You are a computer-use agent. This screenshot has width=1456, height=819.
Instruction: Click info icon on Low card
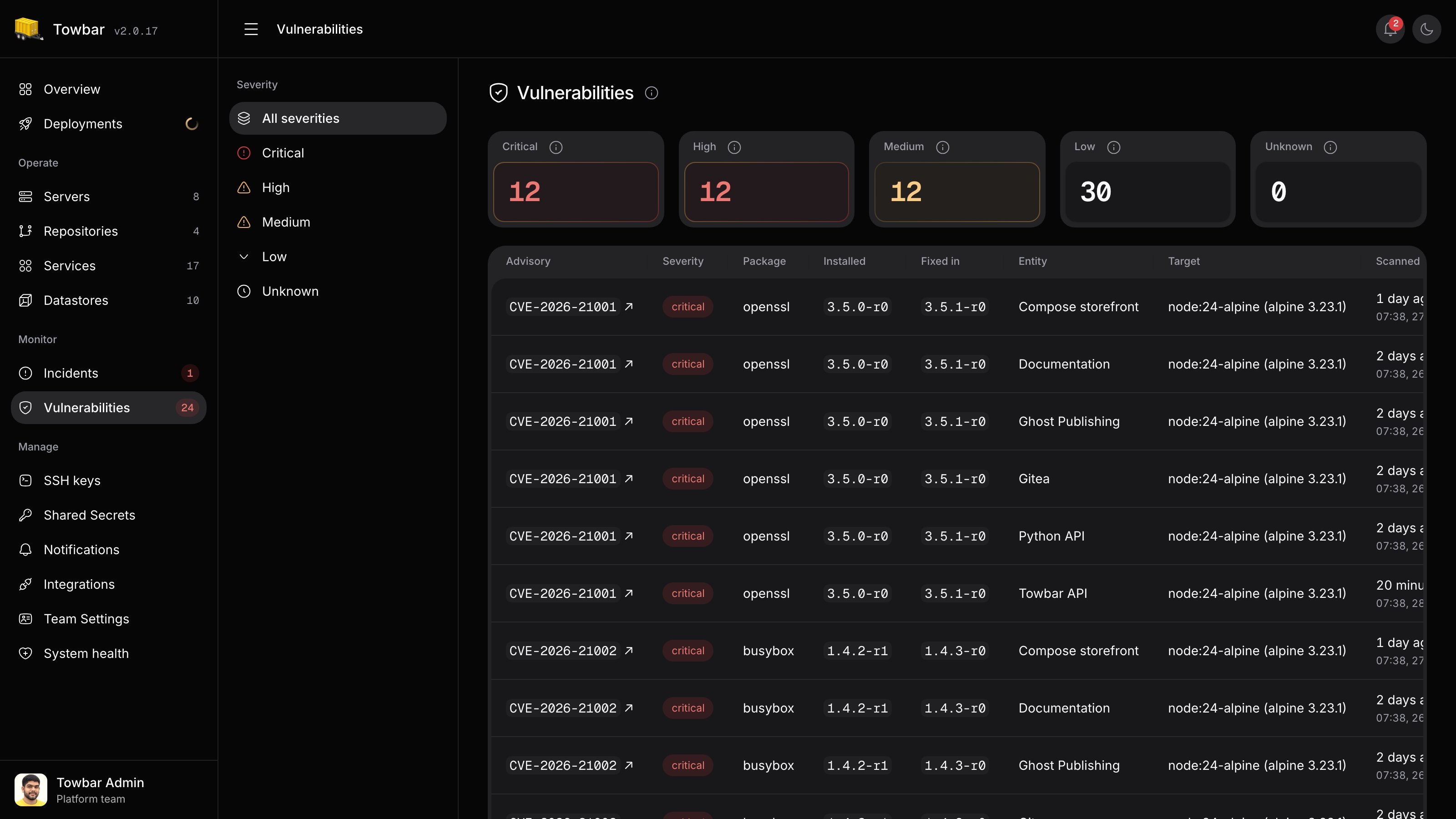[x=1113, y=147]
